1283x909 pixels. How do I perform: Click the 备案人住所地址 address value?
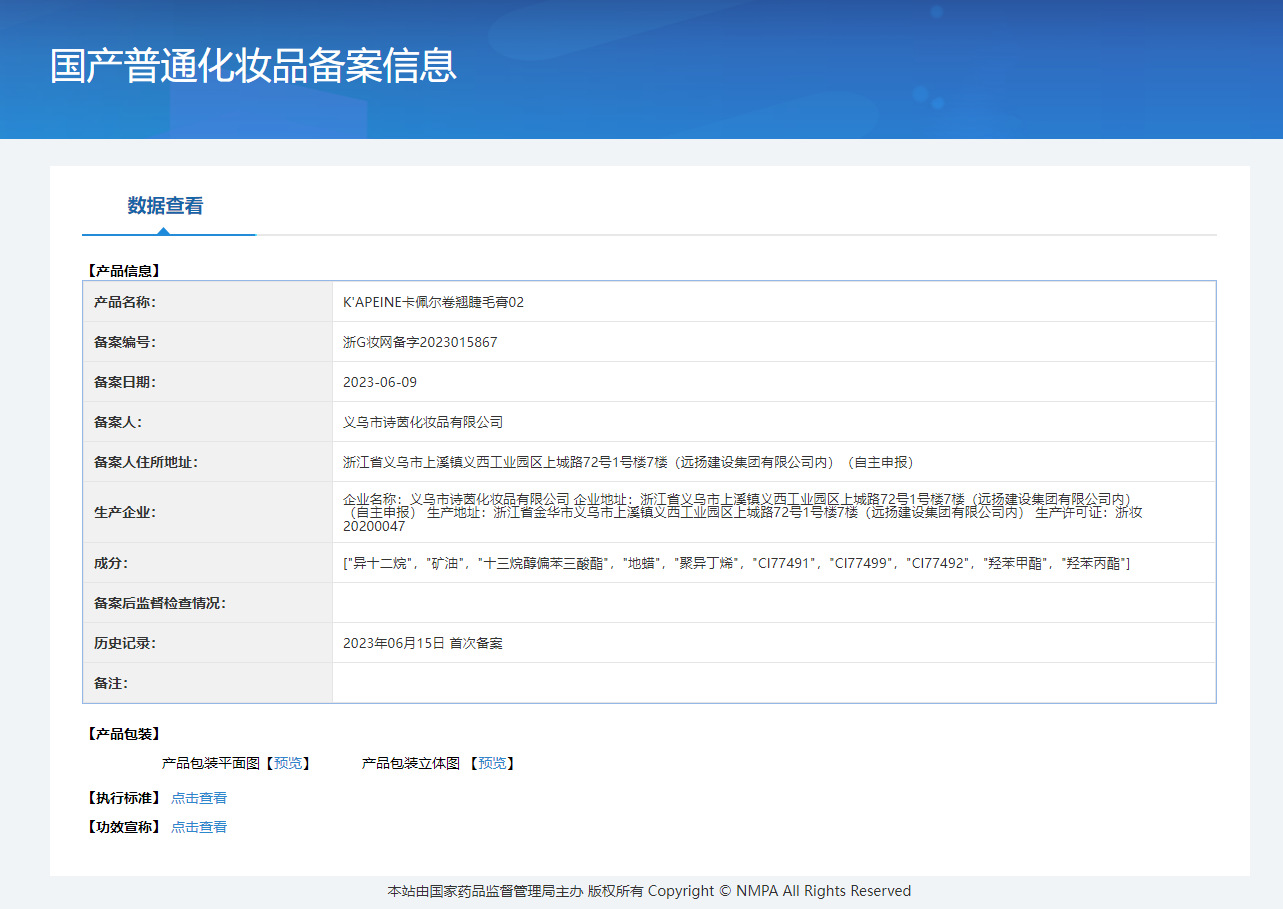(628, 462)
